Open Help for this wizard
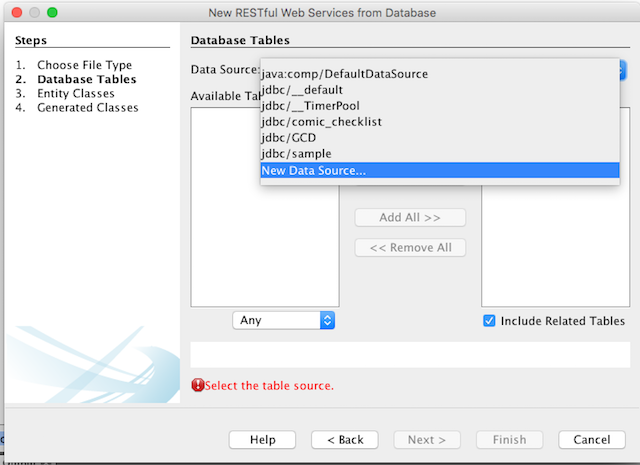 (263, 440)
